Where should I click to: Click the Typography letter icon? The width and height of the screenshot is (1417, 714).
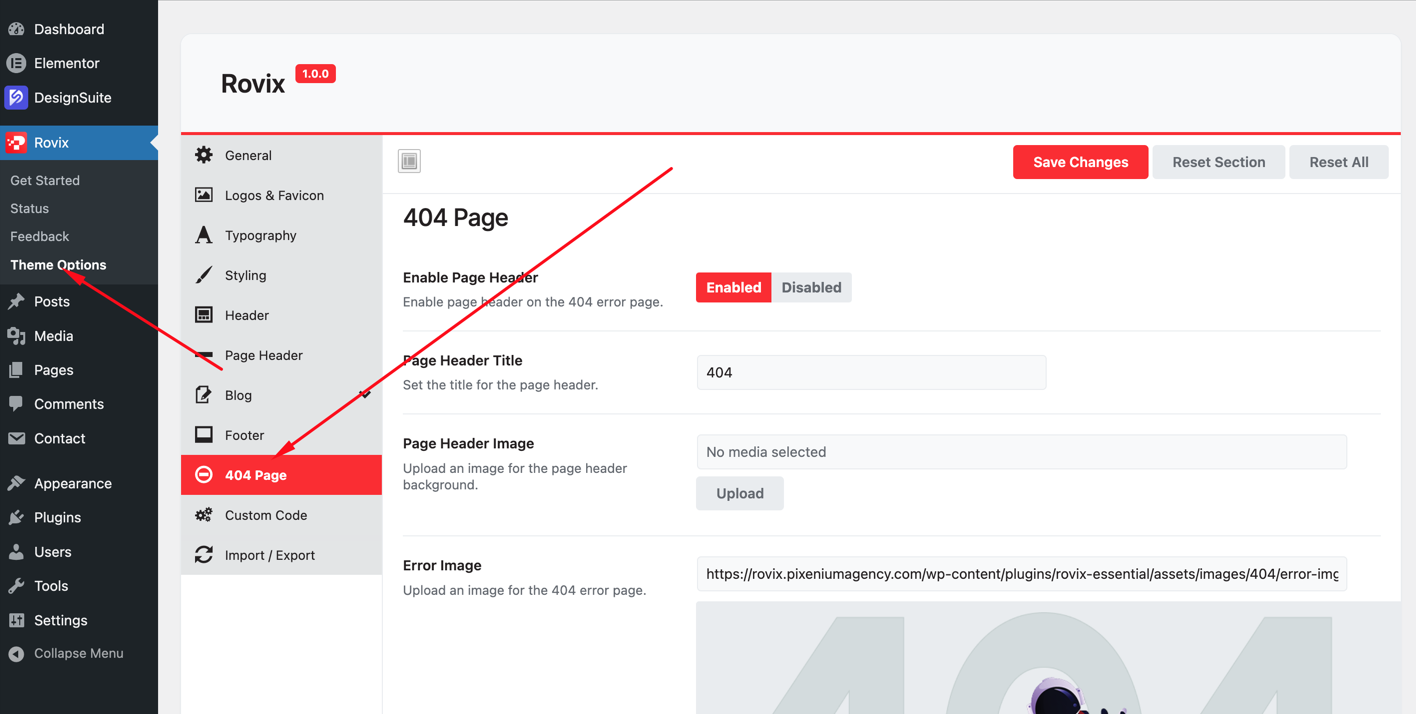click(x=204, y=235)
